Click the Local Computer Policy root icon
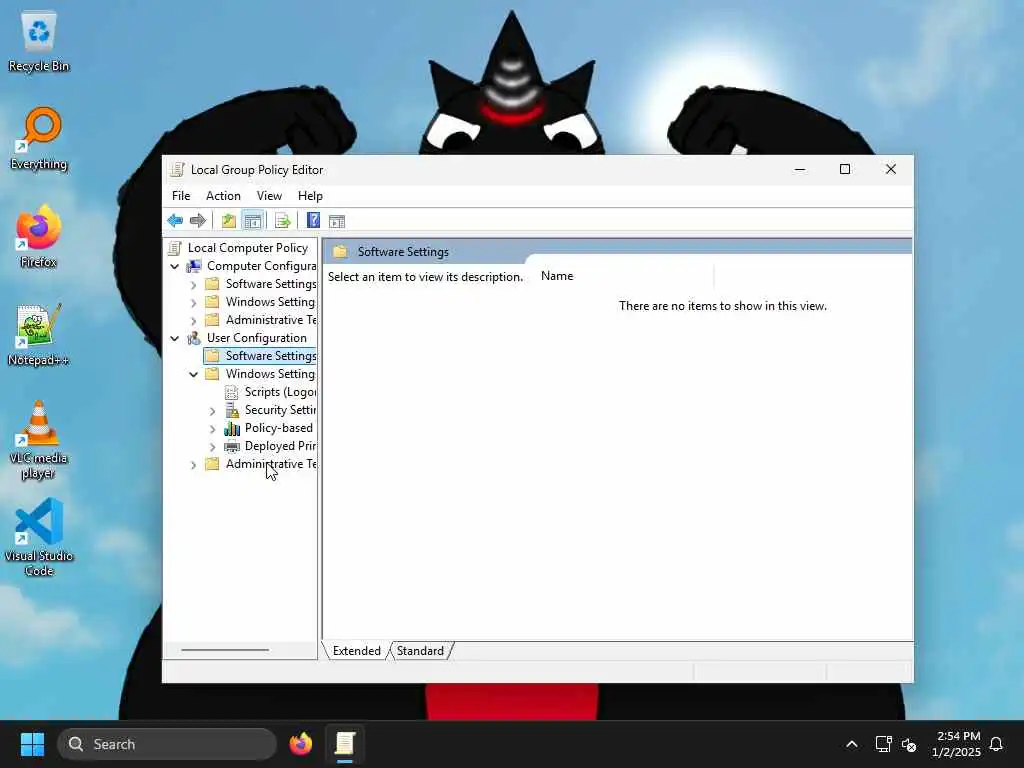1024x768 pixels. point(174,248)
